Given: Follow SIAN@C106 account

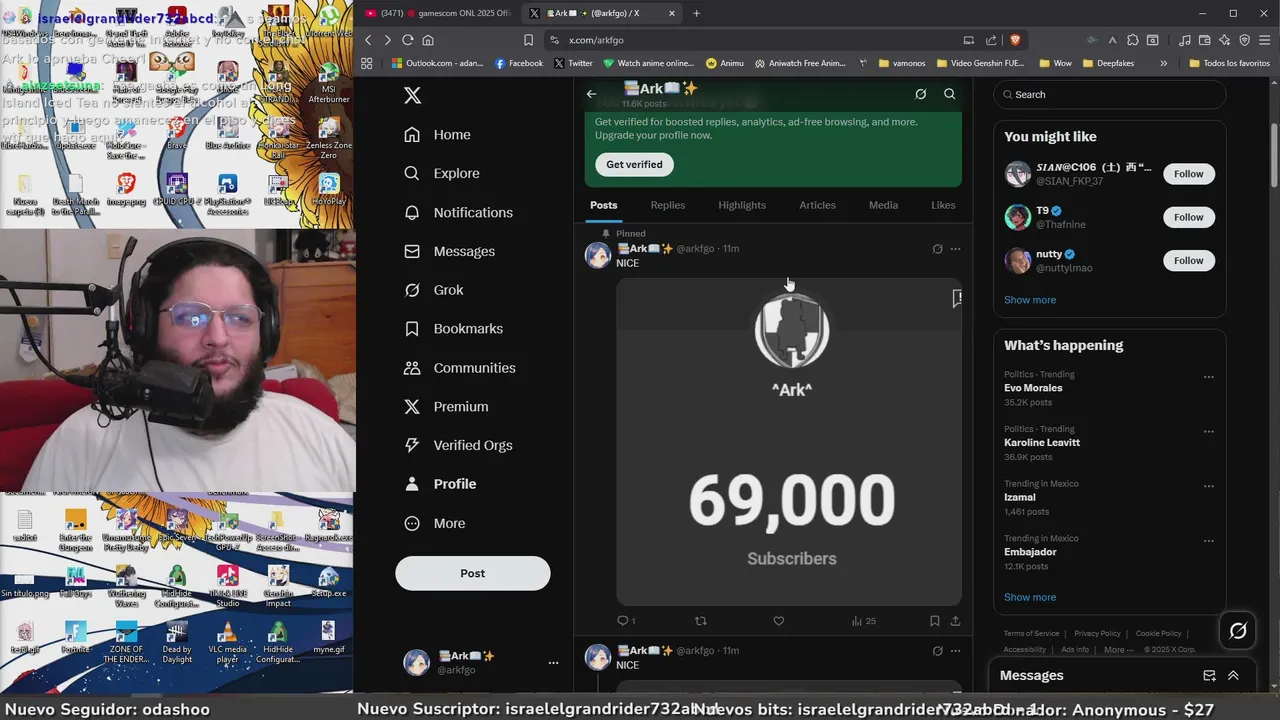Looking at the screenshot, I should point(1189,174).
